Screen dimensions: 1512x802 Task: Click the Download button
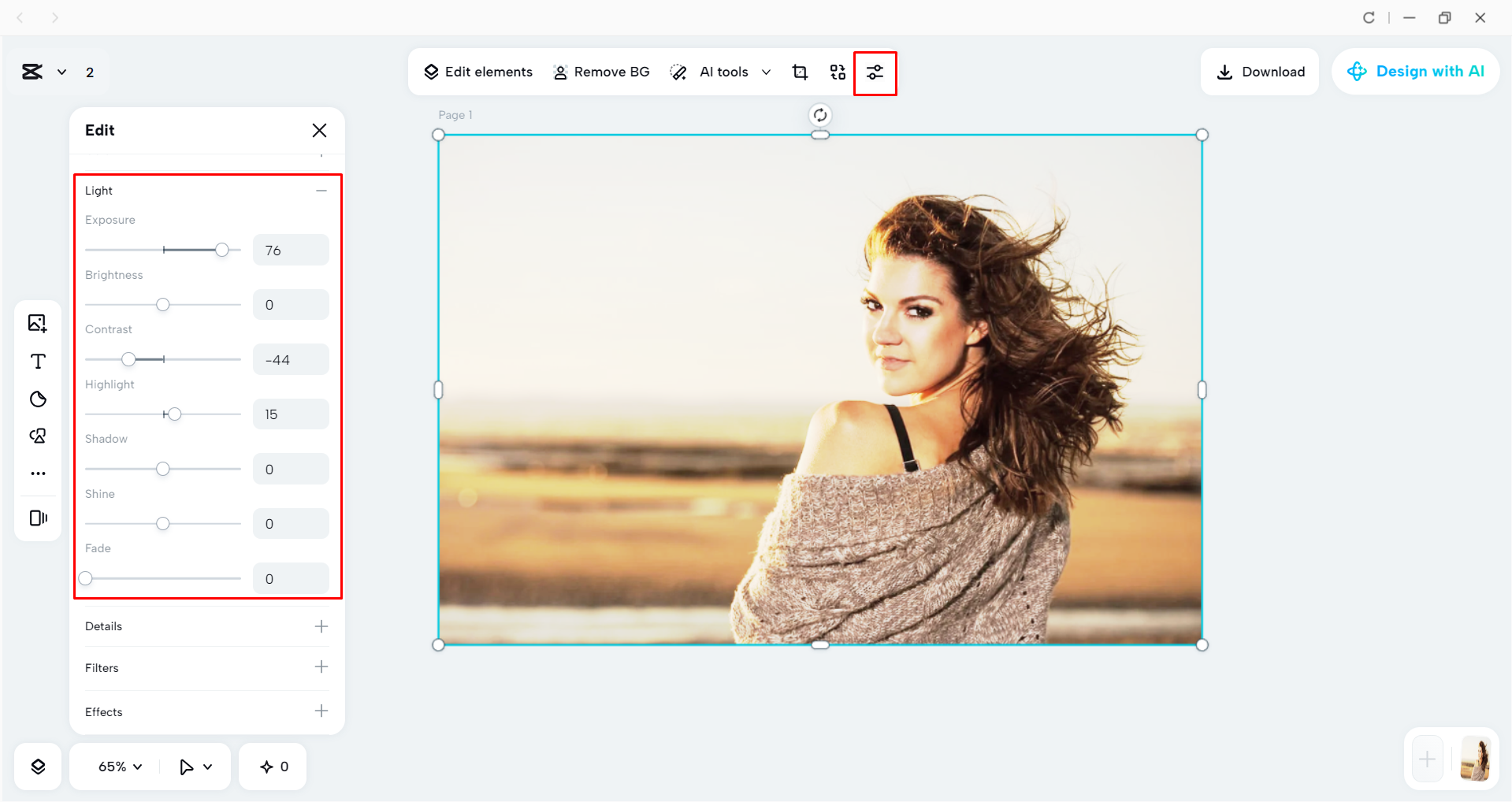tap(1259, 72)
